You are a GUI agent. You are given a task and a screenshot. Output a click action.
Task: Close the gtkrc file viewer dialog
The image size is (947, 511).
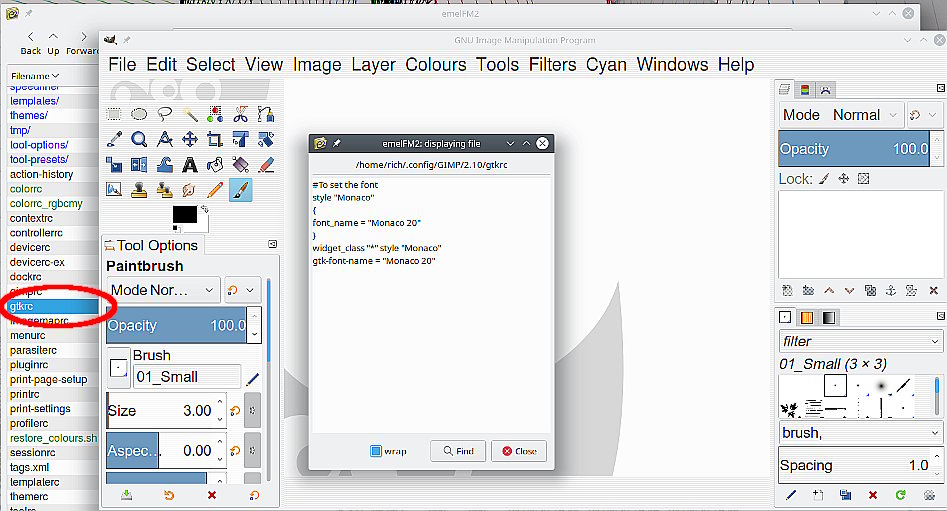tap(519, 451)
